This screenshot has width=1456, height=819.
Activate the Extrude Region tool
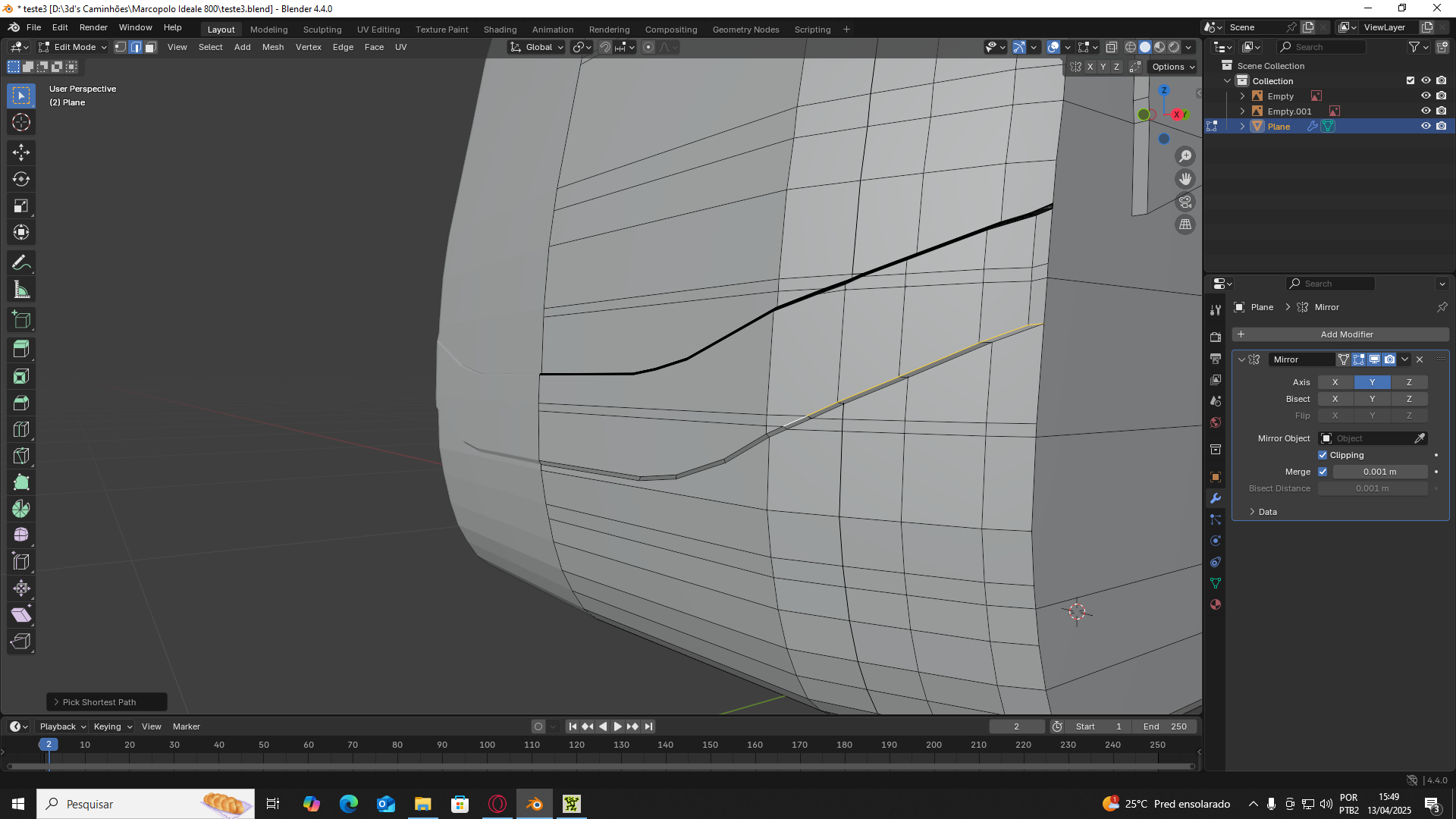coord(21,350)
